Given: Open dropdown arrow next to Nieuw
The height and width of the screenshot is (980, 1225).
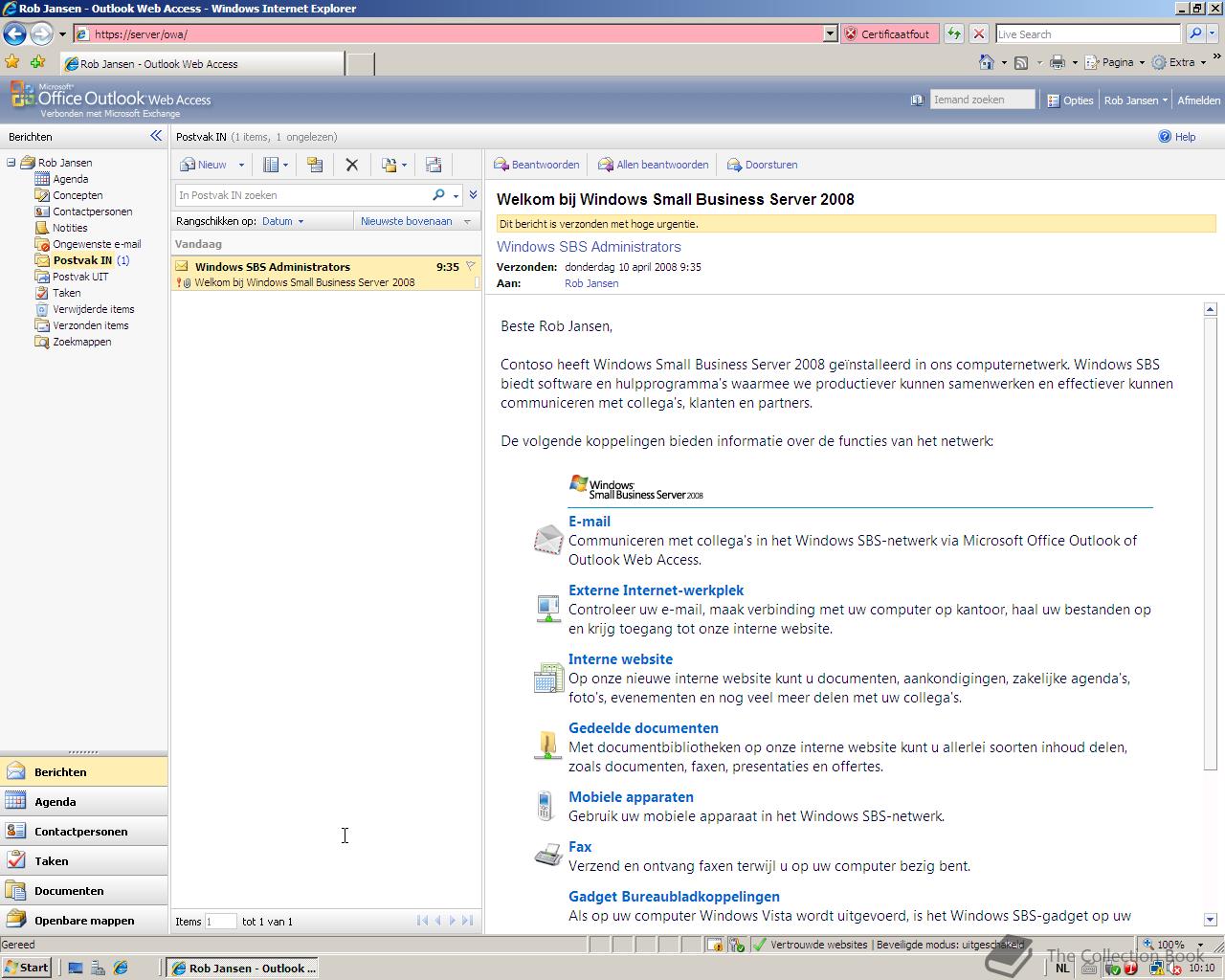Looking at the screenshot, I should tap(241, 165).
